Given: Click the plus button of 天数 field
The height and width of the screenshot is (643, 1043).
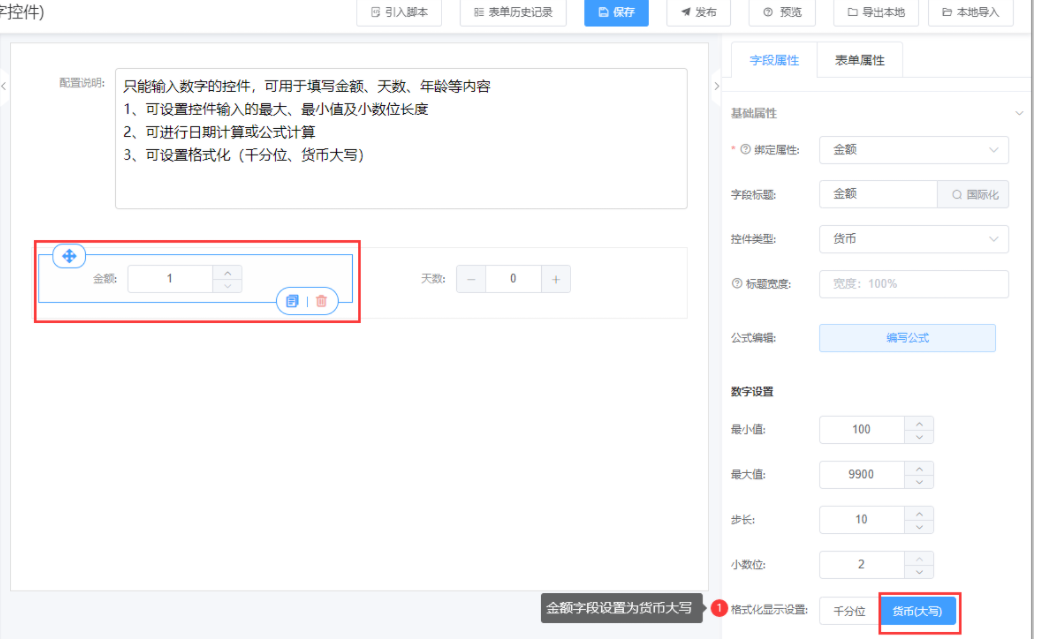Looking at the screenshot, I should [556, 279].
